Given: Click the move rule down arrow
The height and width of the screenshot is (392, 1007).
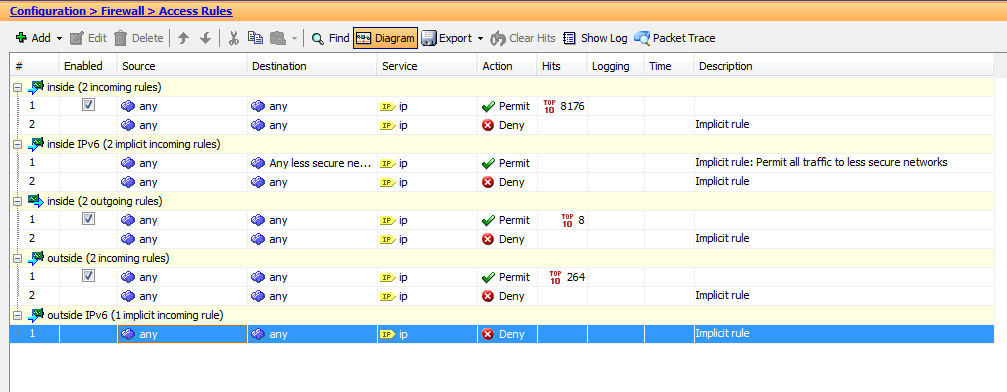Looking at the screenshot, I should 206,39.
